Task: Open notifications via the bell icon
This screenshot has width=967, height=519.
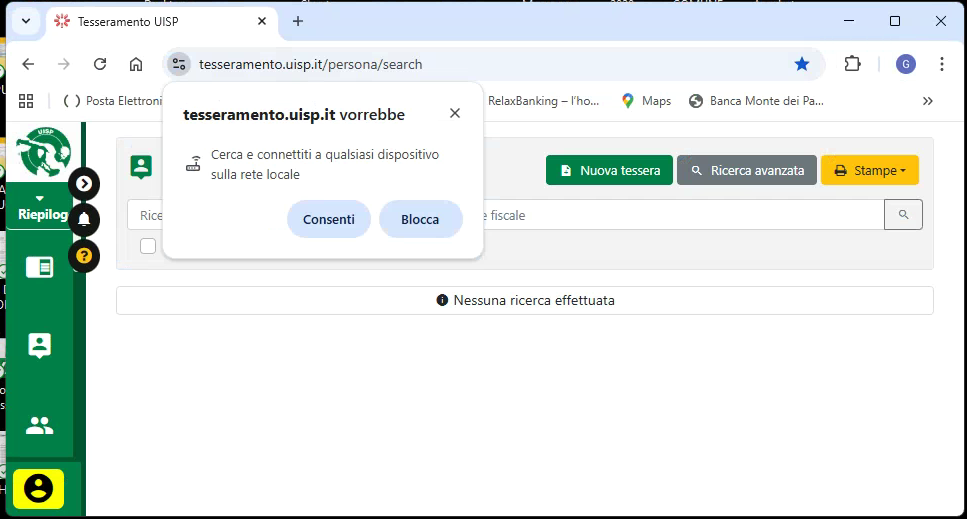Action: [84, 220]
